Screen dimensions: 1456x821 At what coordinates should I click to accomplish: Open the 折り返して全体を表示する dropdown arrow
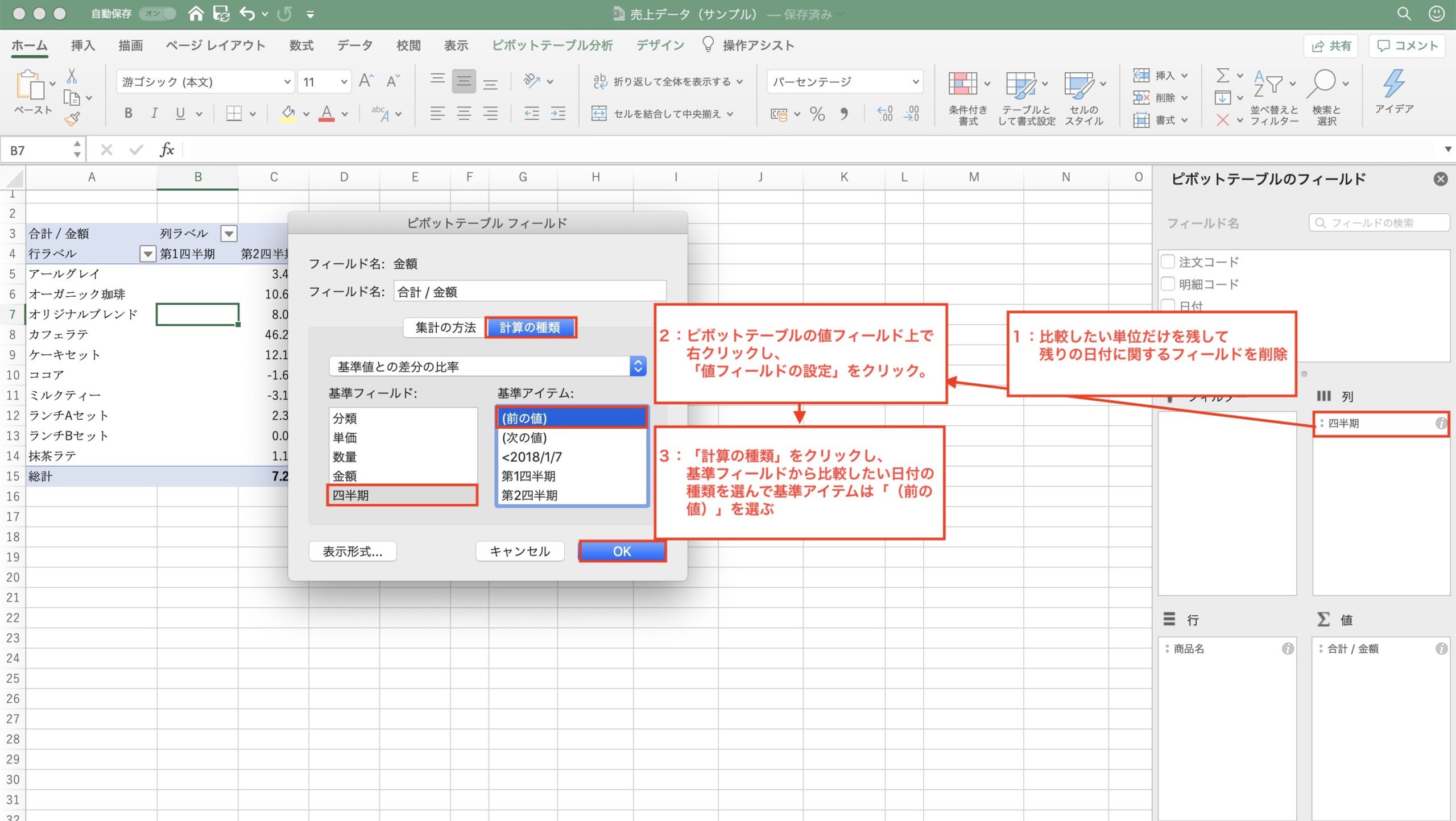(x=740, y=82)
